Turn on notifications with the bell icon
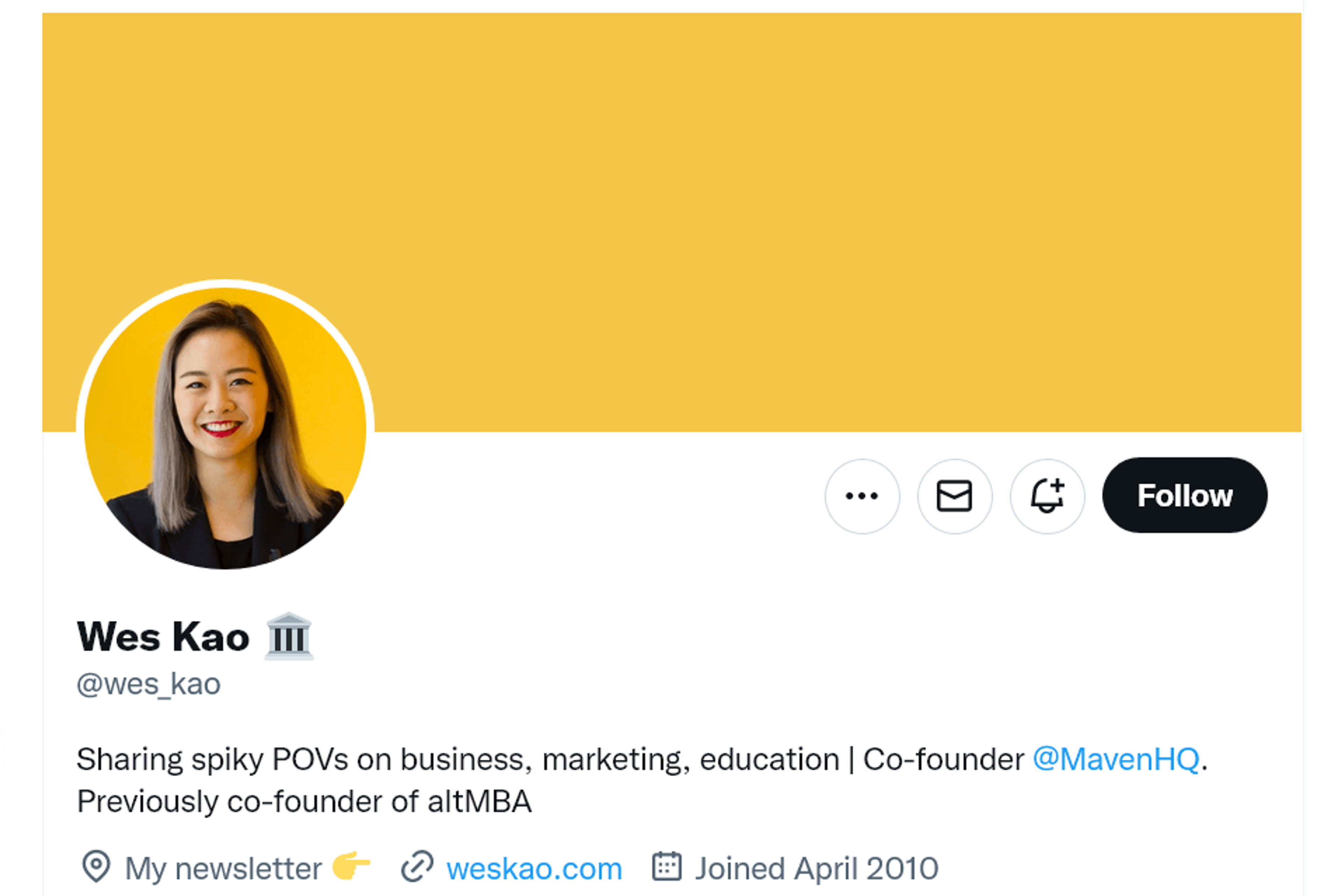Viewport: 1342px width, 896px height. [1047, 496]
